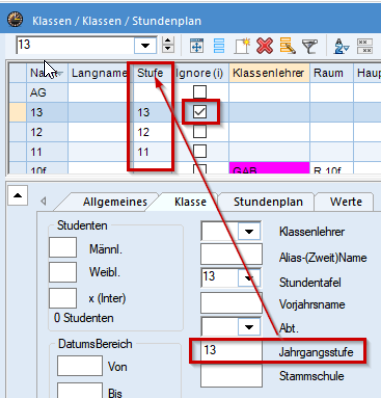Screen dimensions: 382x398
Task: Switch to the Stundenplan tab
Action: coord(268,202)
